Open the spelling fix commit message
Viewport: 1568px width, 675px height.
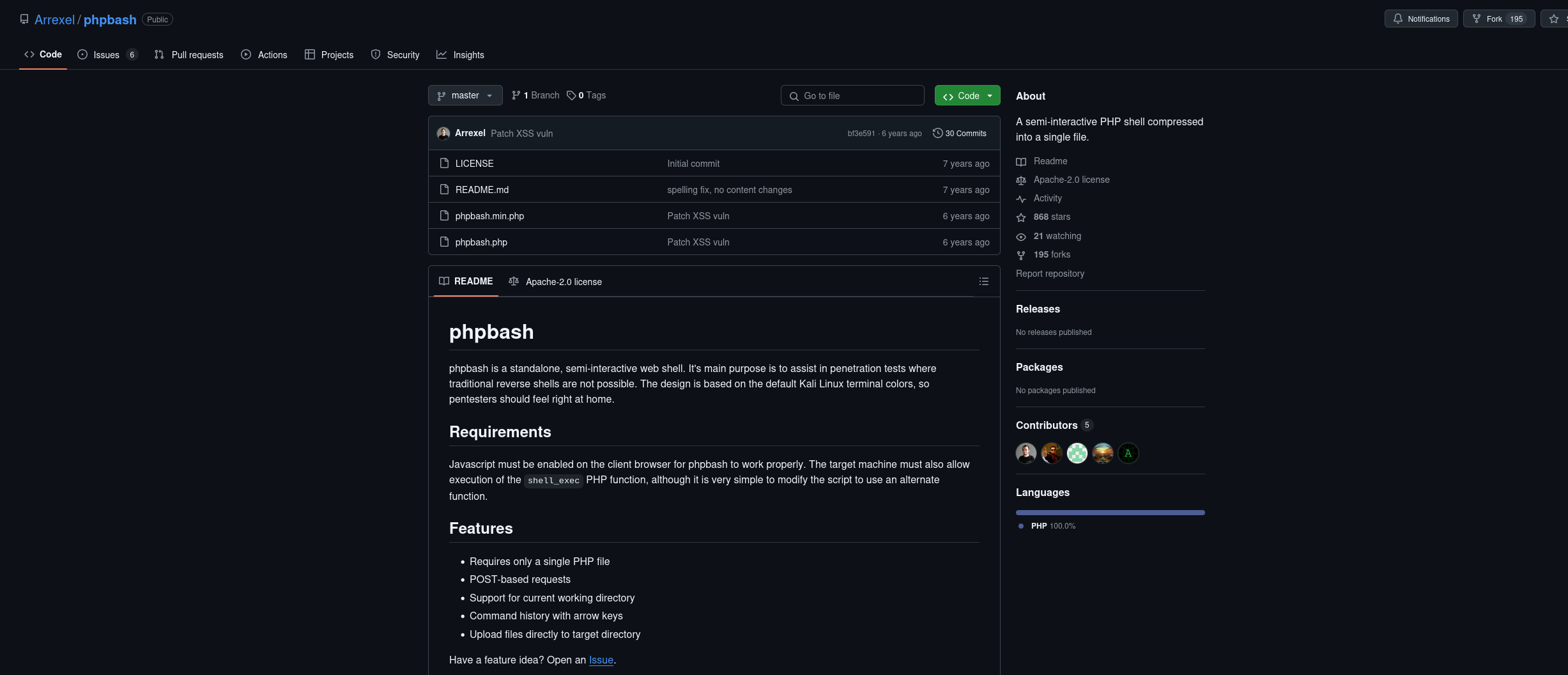[x=730, y=190]
